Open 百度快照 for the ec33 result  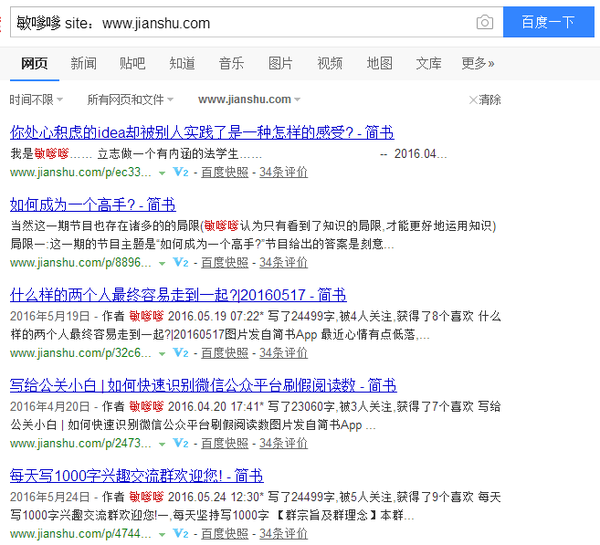225,172
